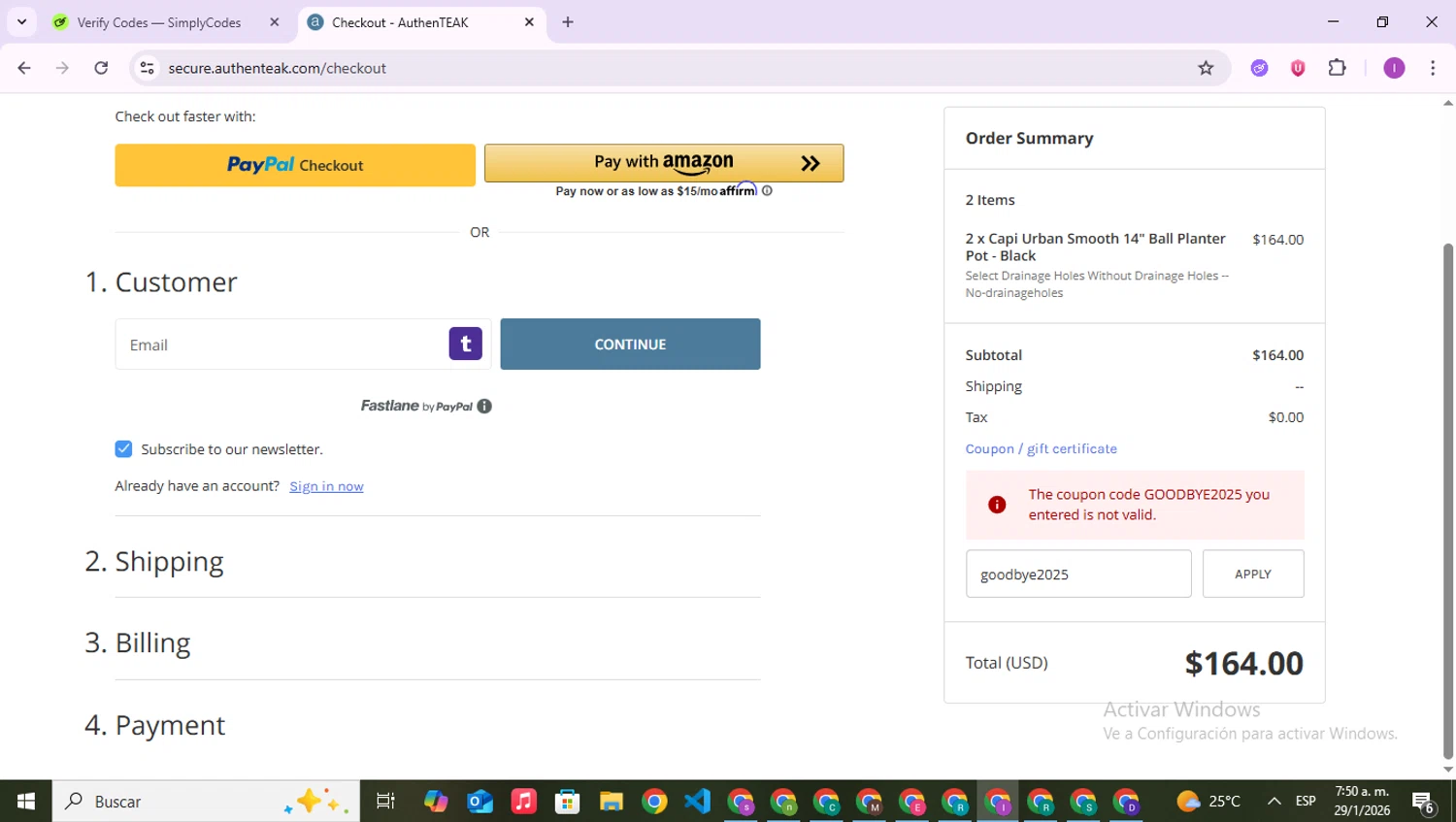Open Copilot from taskbar
The width and height of the screenshot is (1456, 822).
point(436,802)
